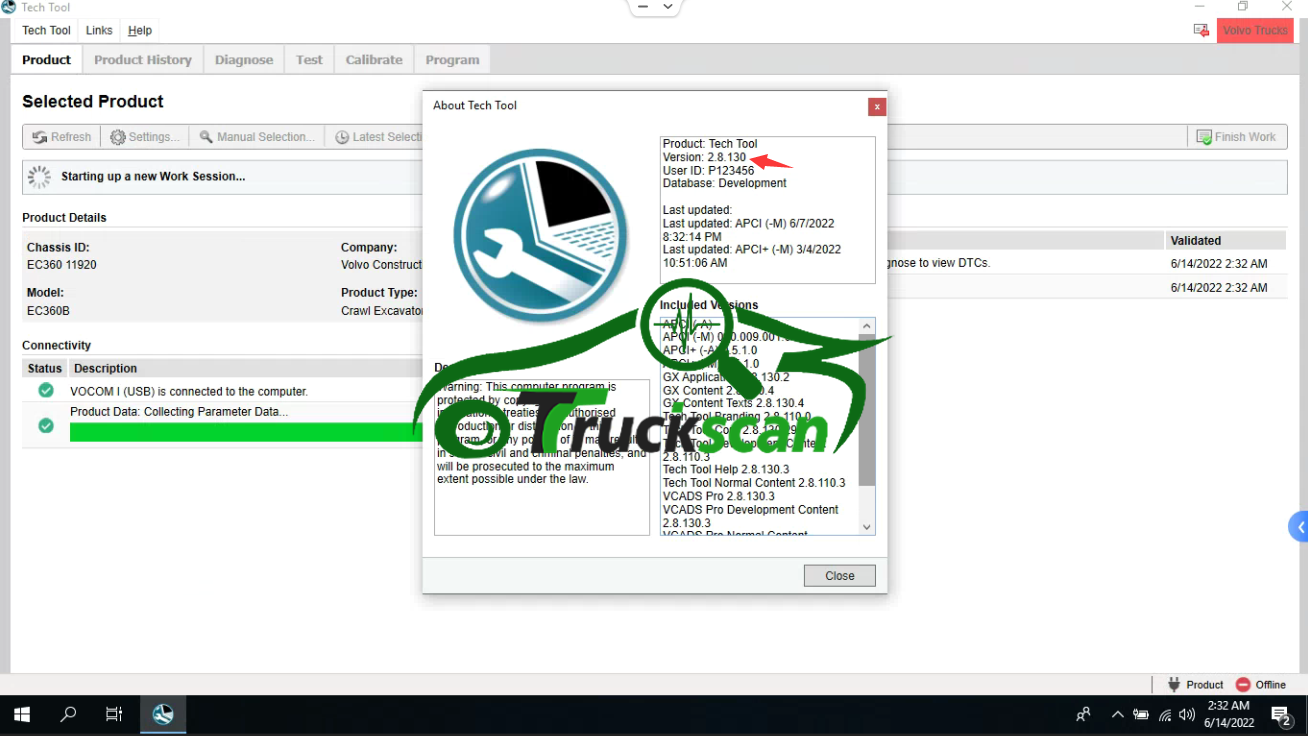
Task: Open Settings from the toolbar
Action: pos(145,137)
